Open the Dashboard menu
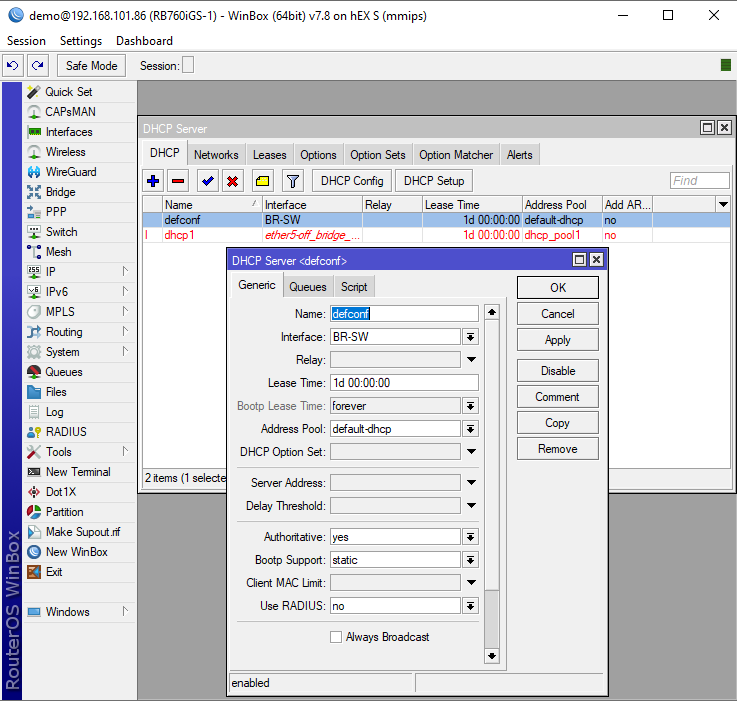 144,41
